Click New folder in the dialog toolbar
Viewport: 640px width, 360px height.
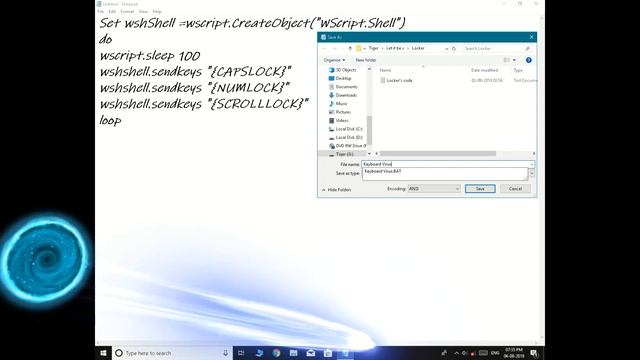(366, 60)
